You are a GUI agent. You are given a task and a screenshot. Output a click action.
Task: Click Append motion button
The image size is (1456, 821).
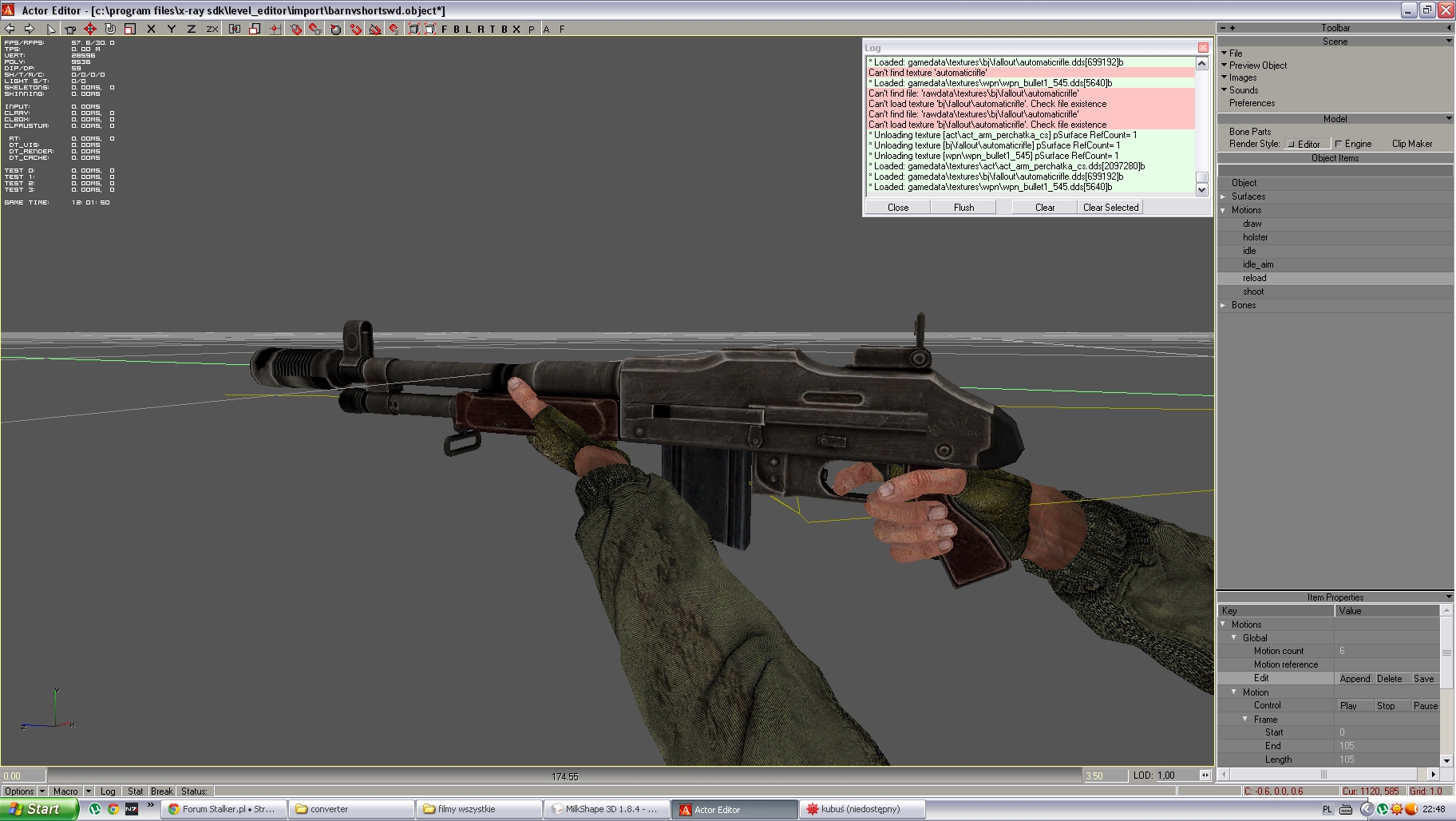tap(1355, 679)
